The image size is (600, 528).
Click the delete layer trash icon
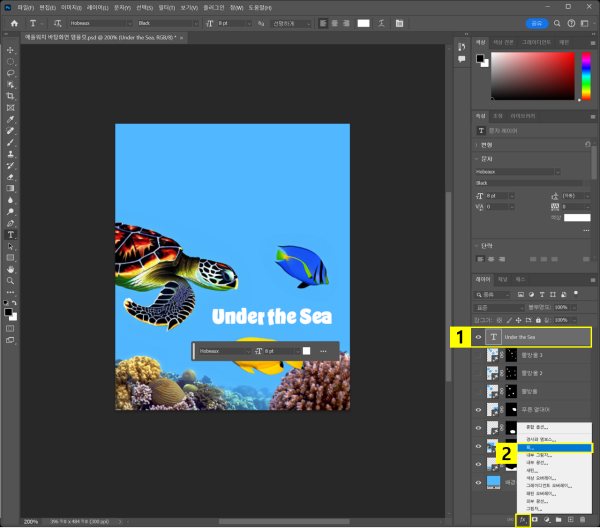pyautogui.click(x=583, y=519)
